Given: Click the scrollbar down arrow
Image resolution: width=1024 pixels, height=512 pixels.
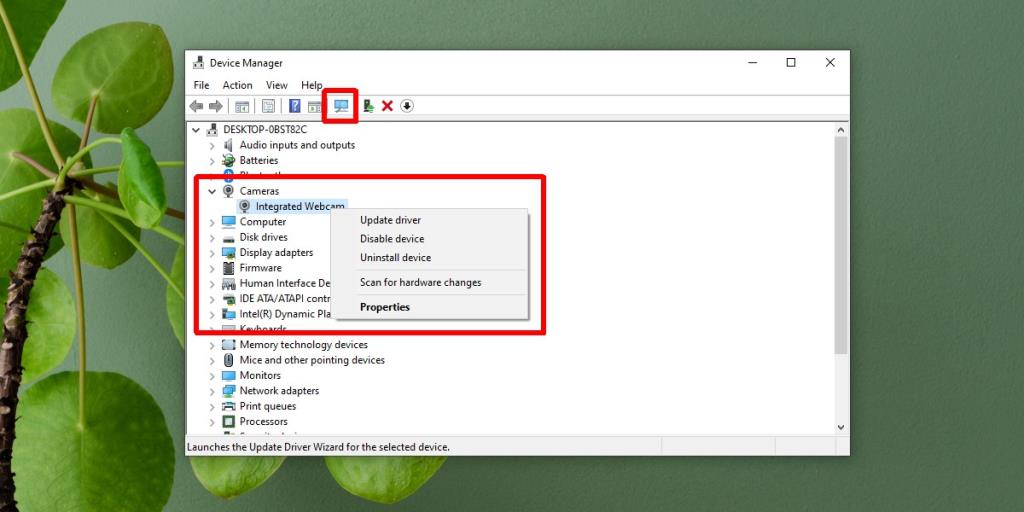Looking at the screenshot, I should pyautogui.click(x=841, y=427).
